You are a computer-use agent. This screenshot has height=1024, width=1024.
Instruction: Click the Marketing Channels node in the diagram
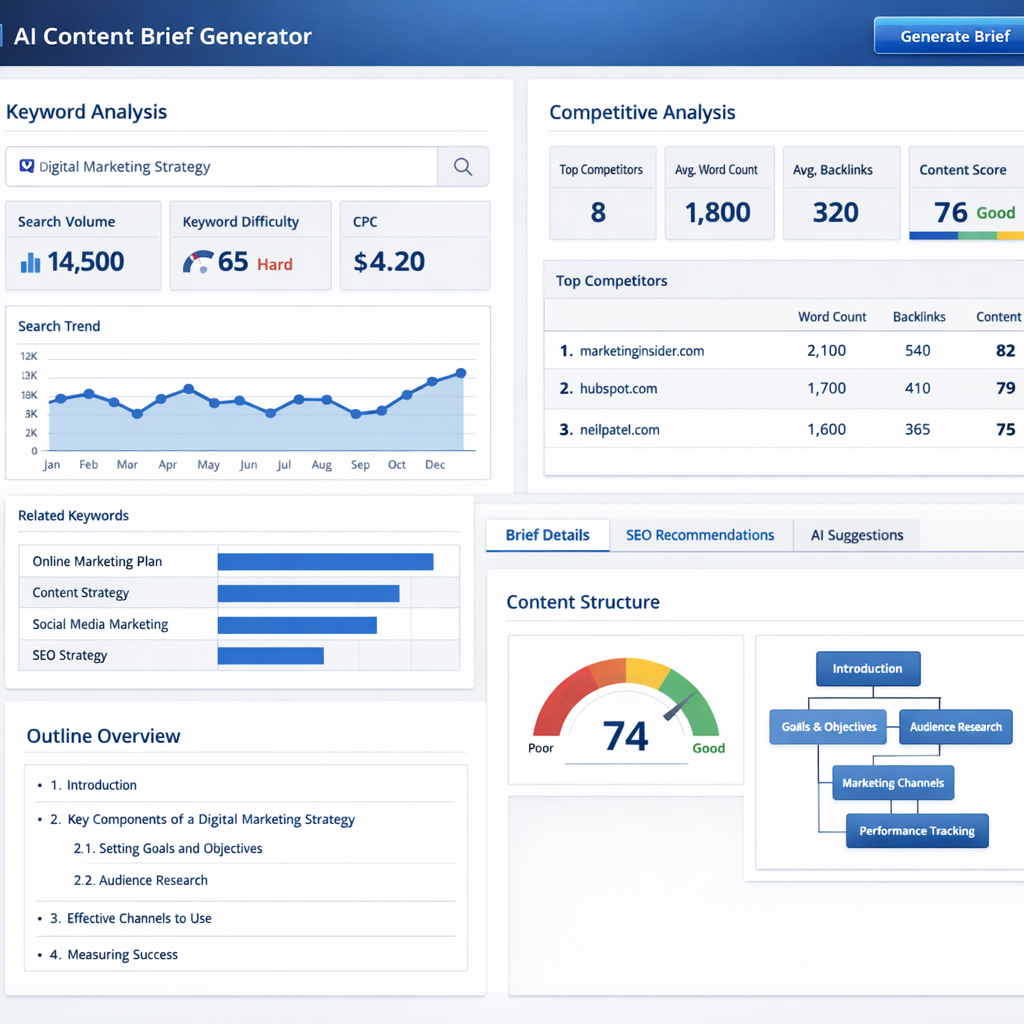(893, 783)
